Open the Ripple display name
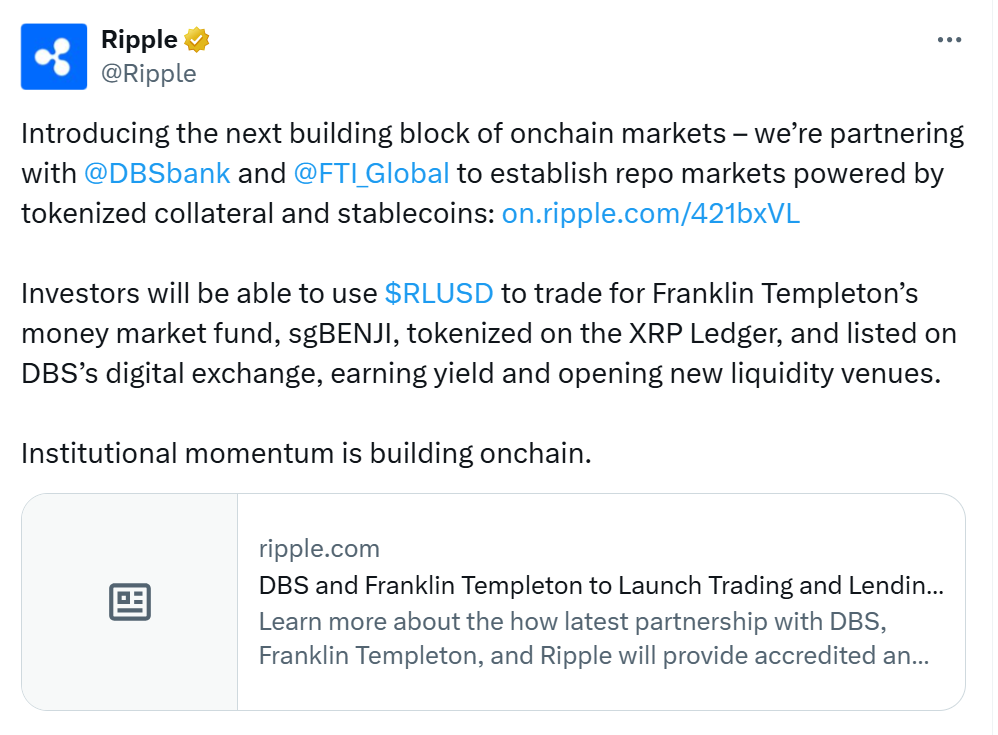The width and height of the screenshot is (998, 735). point(139,40)
